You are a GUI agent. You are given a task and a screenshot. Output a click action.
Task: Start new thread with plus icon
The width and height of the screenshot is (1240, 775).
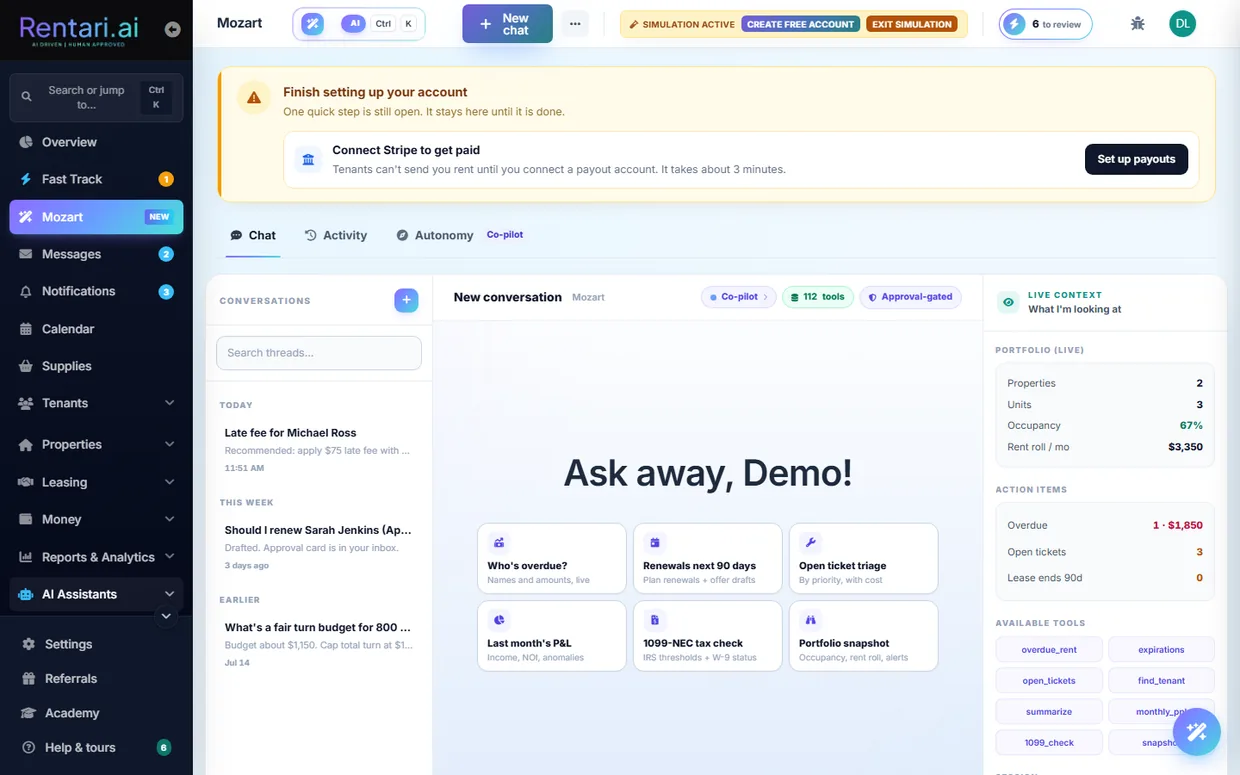pos(406,300)
